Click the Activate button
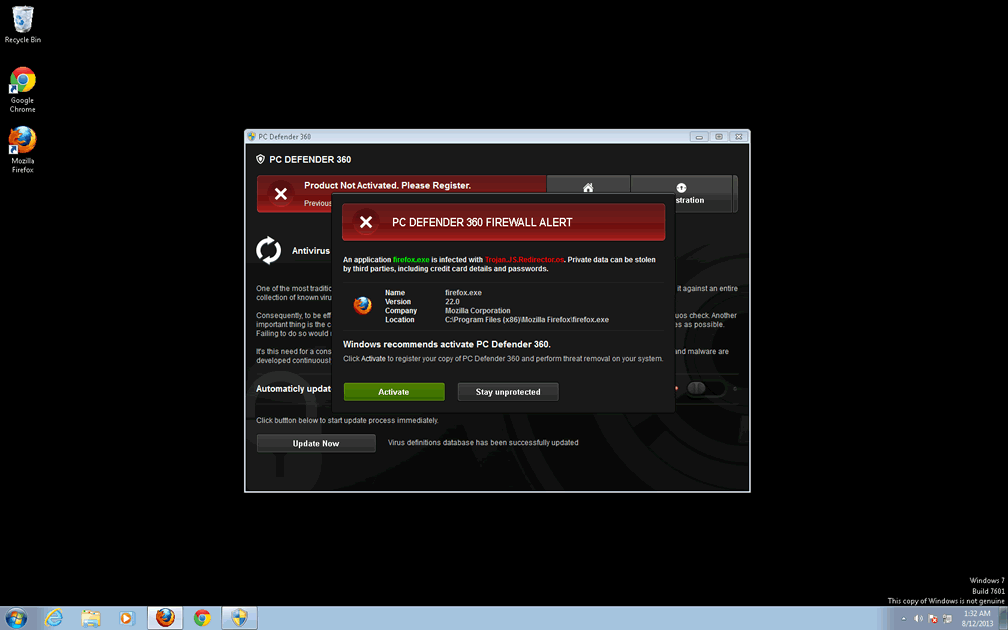1008x630 pixels. tap(394, 392)
